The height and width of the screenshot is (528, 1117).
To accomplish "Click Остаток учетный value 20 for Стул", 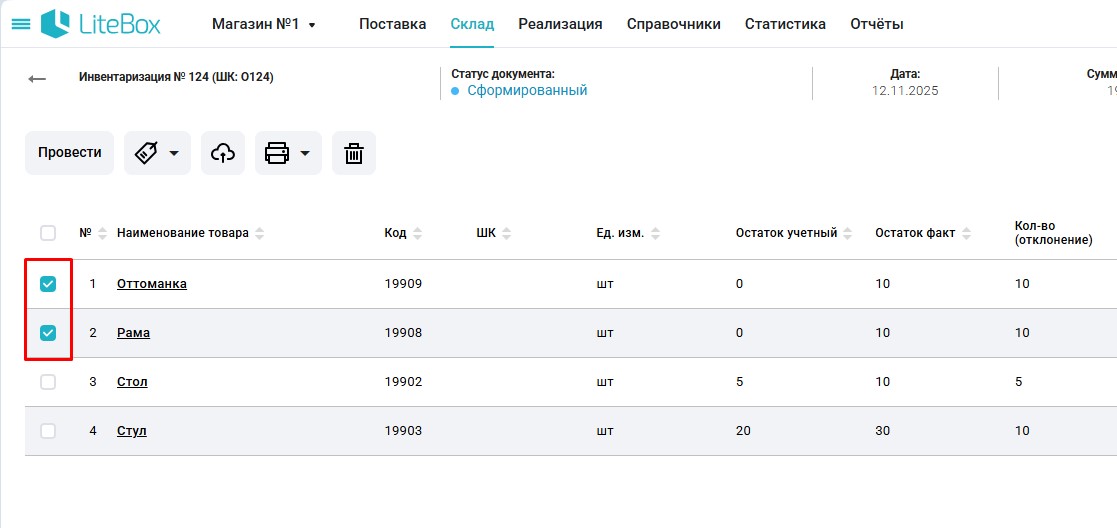I will (743, 431).
